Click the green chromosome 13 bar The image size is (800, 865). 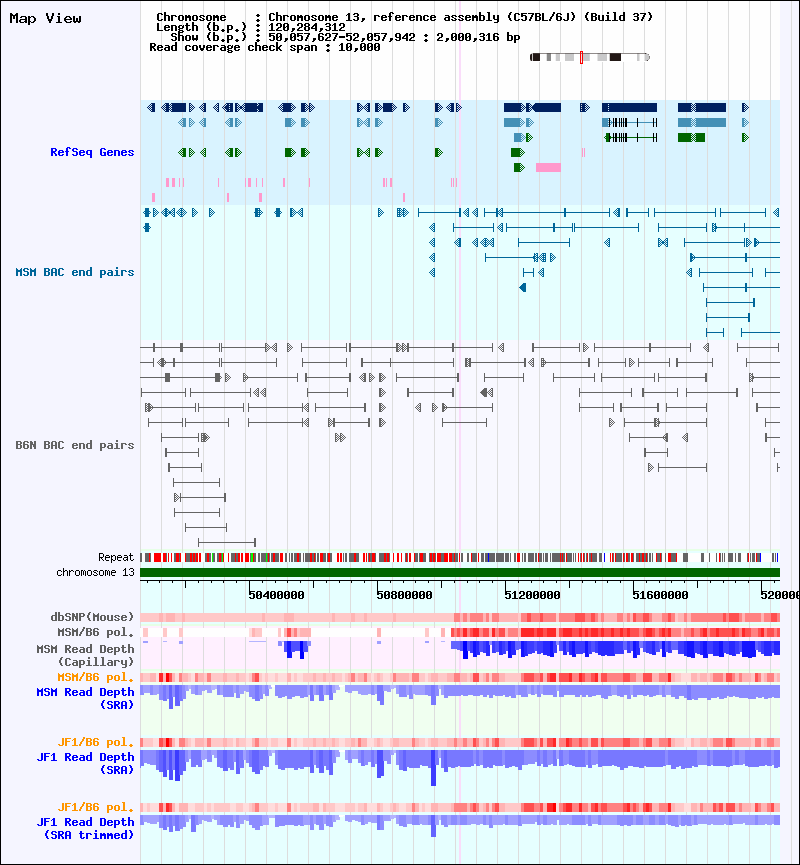coord(460,573)
